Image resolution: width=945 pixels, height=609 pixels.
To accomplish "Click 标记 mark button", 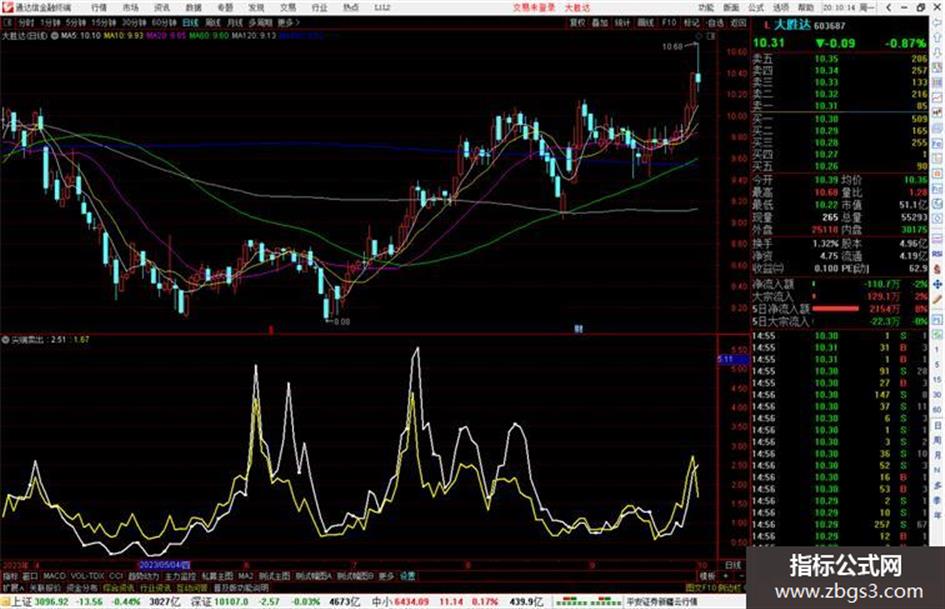I will 691,22.
